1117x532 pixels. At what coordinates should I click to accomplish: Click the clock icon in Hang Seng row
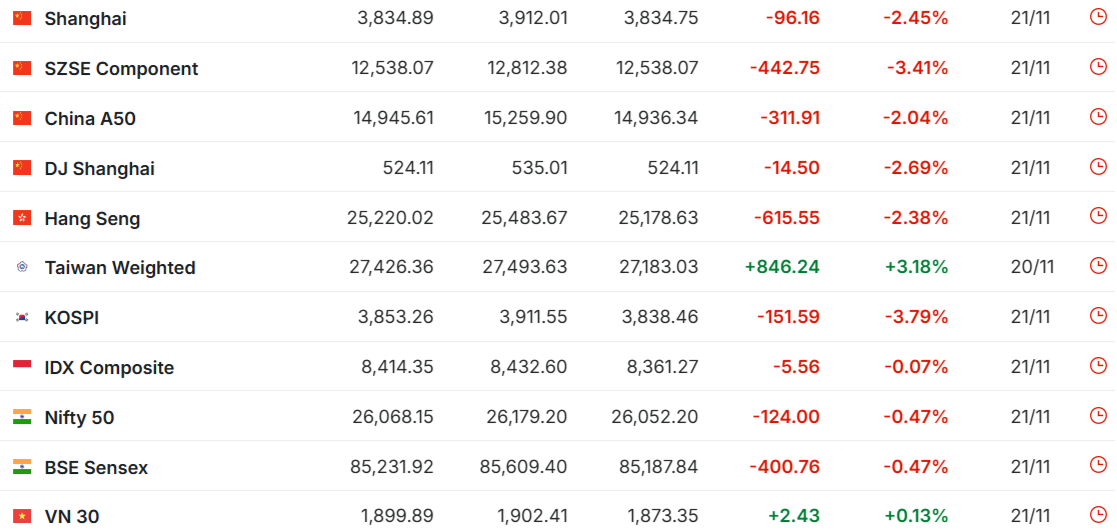[1097, 216]
